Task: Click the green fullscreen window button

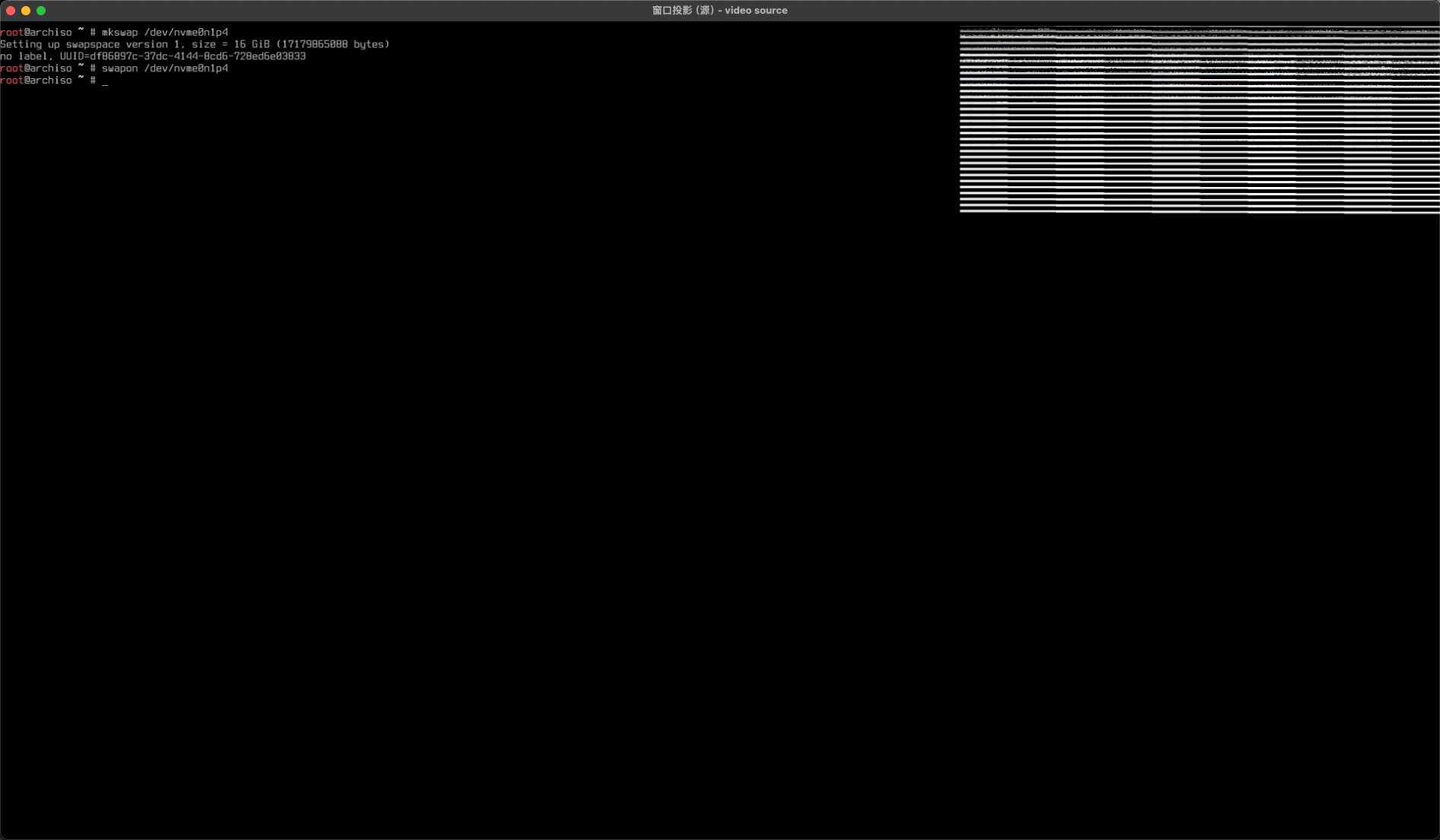Action: coord(41,11)
